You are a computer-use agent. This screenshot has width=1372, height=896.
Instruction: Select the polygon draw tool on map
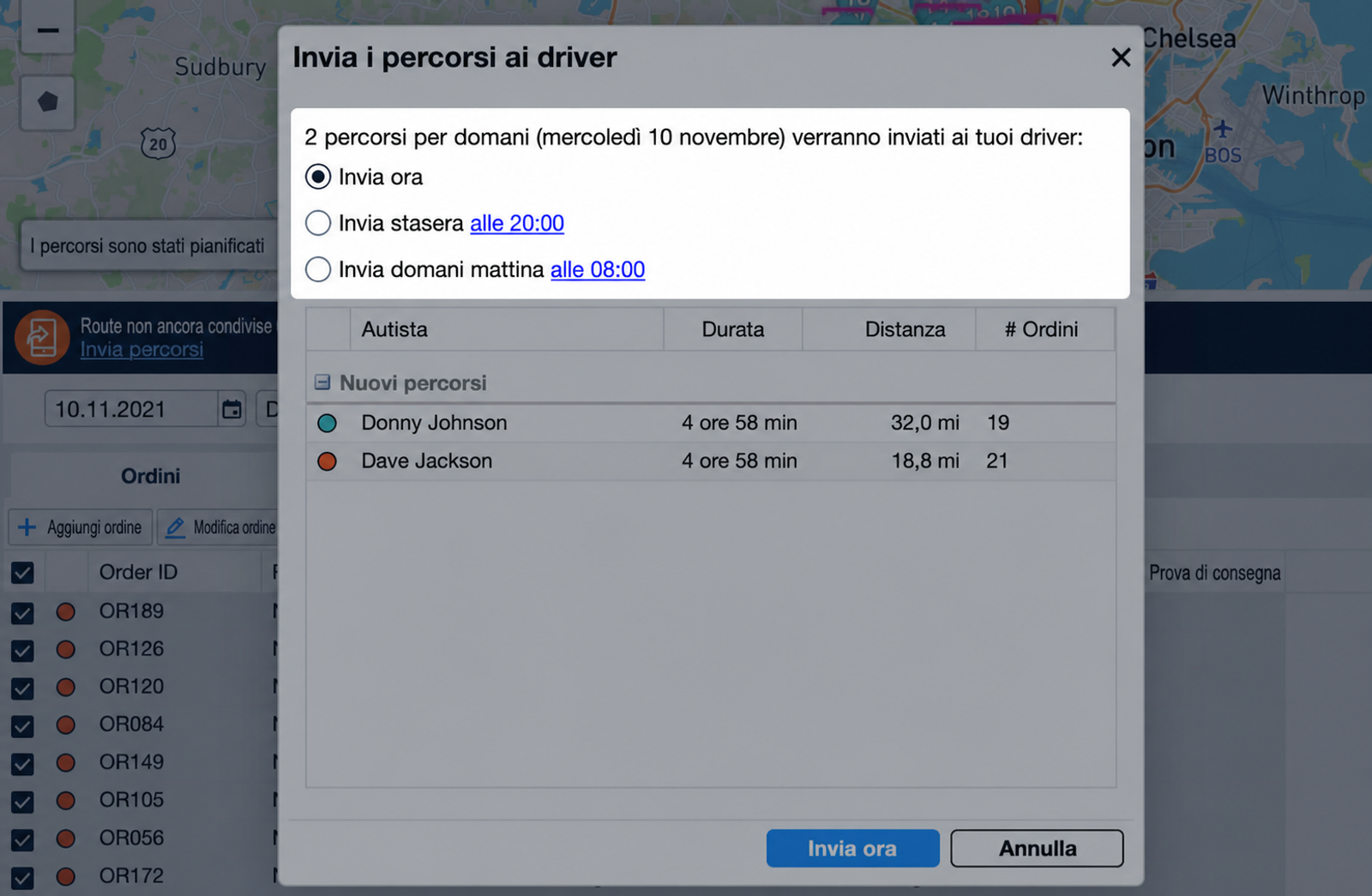tap(48, 102)
